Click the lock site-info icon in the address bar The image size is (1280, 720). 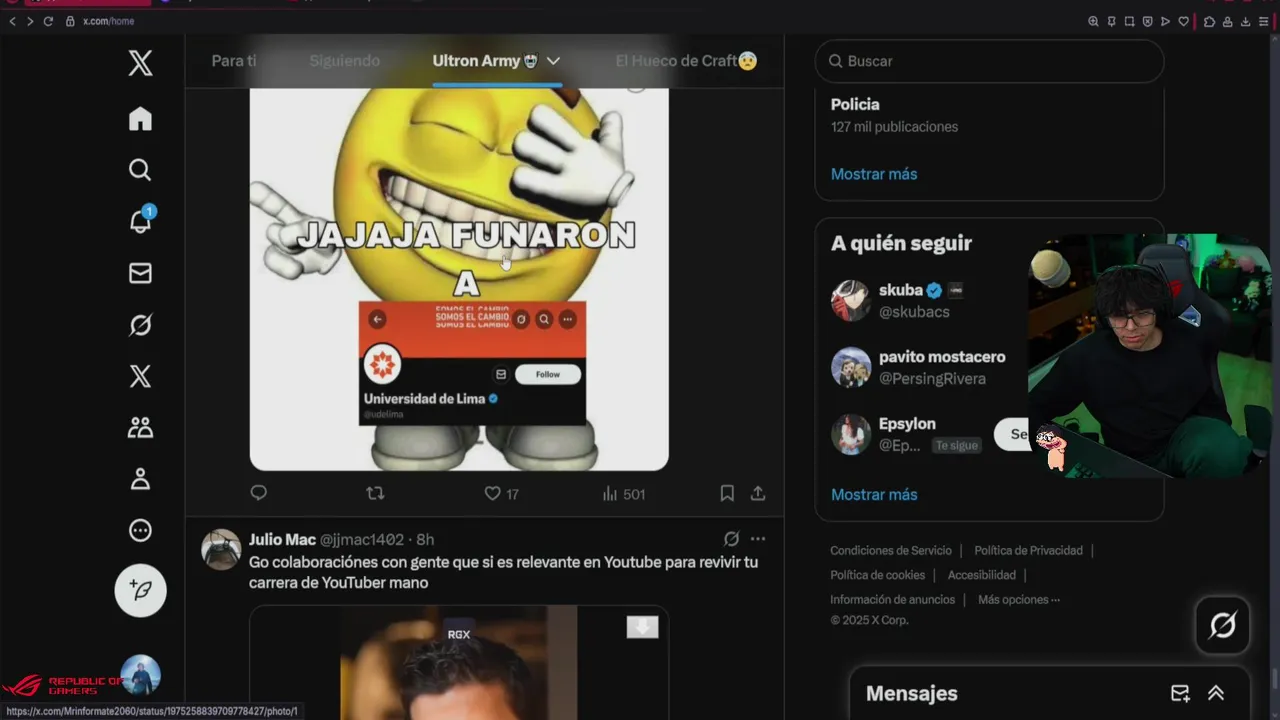pos(70,21)
